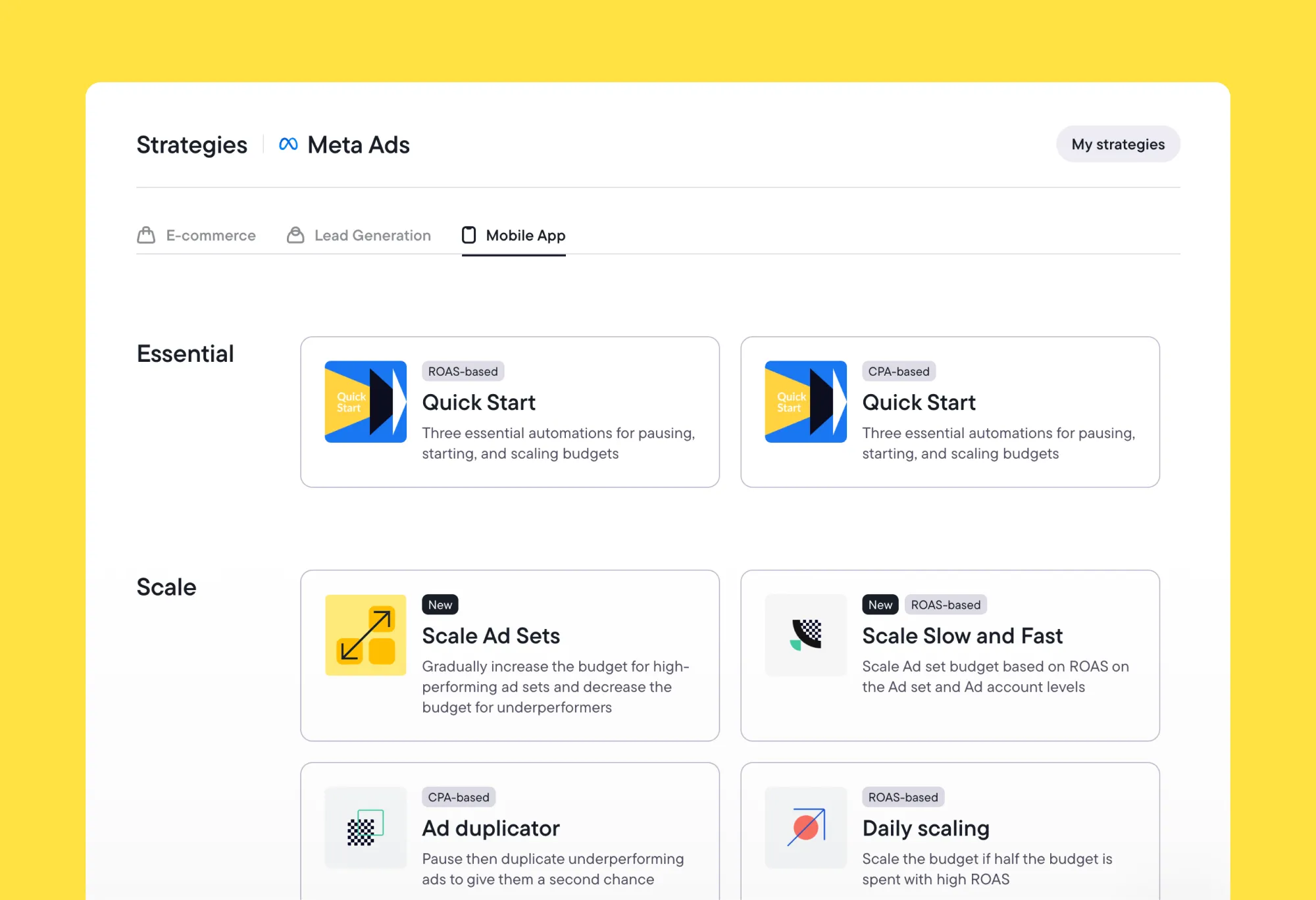
Task: Switch to the E-commerce tab
Action: click(x=211, y=235)
